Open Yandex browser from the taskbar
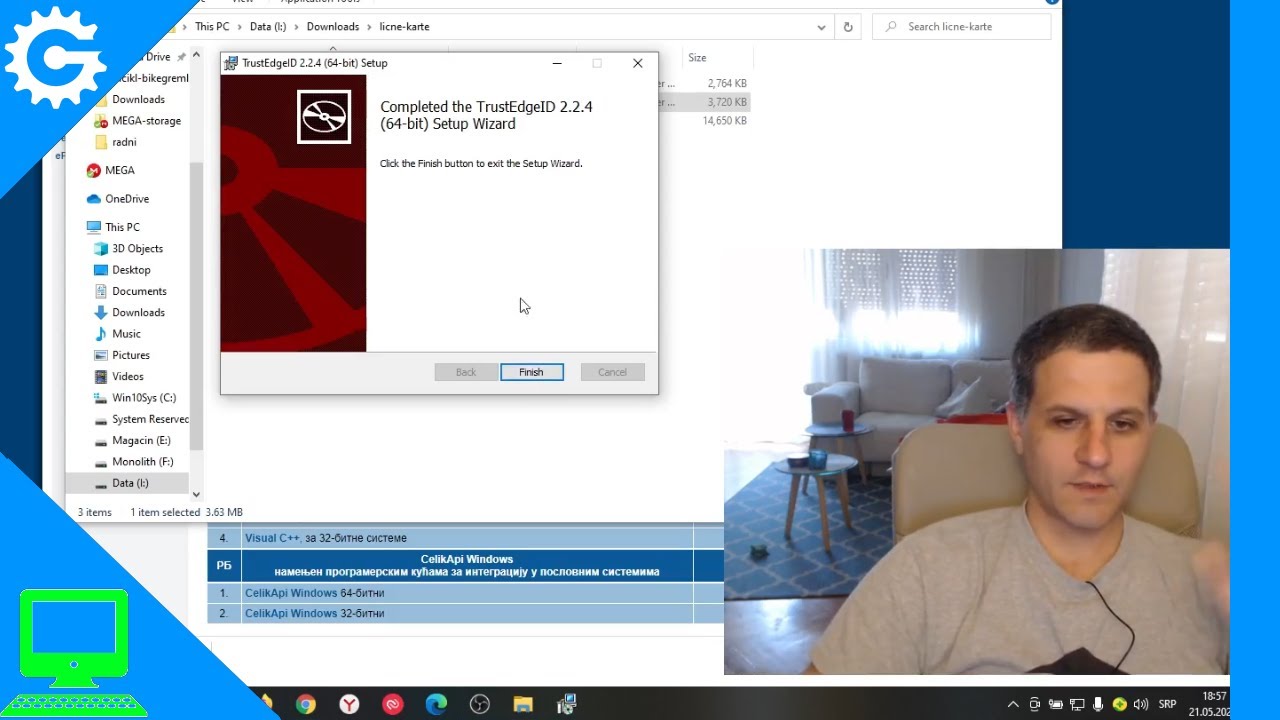The image size is (1280, 720). 349,704
